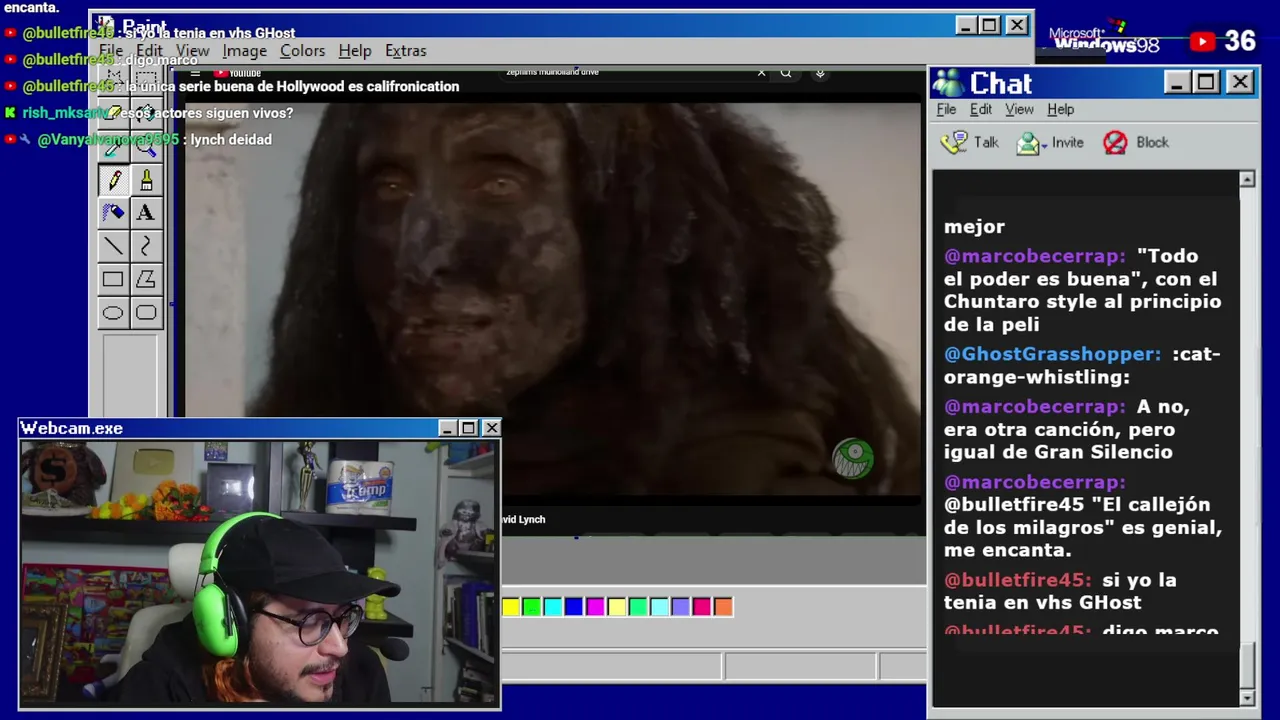Image resolution: width=1280 pixels, height=720 pixels.
Task: Select the Rectangle shape tool
Action: coord(113,280)
